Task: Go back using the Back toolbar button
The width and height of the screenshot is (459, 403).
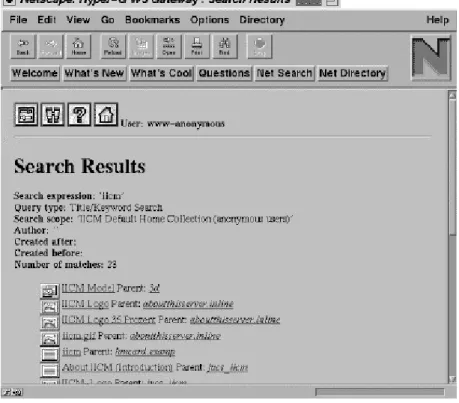Action: point(23,47)
